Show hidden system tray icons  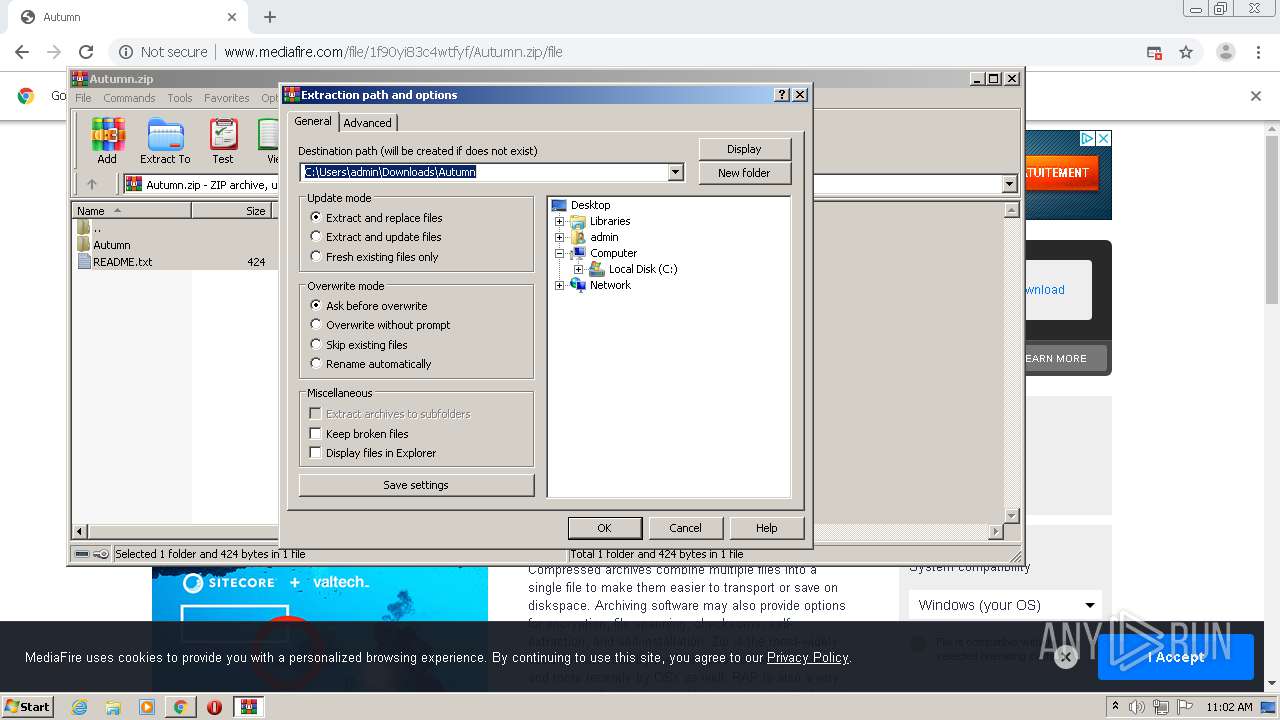(x=1116, y=706)
